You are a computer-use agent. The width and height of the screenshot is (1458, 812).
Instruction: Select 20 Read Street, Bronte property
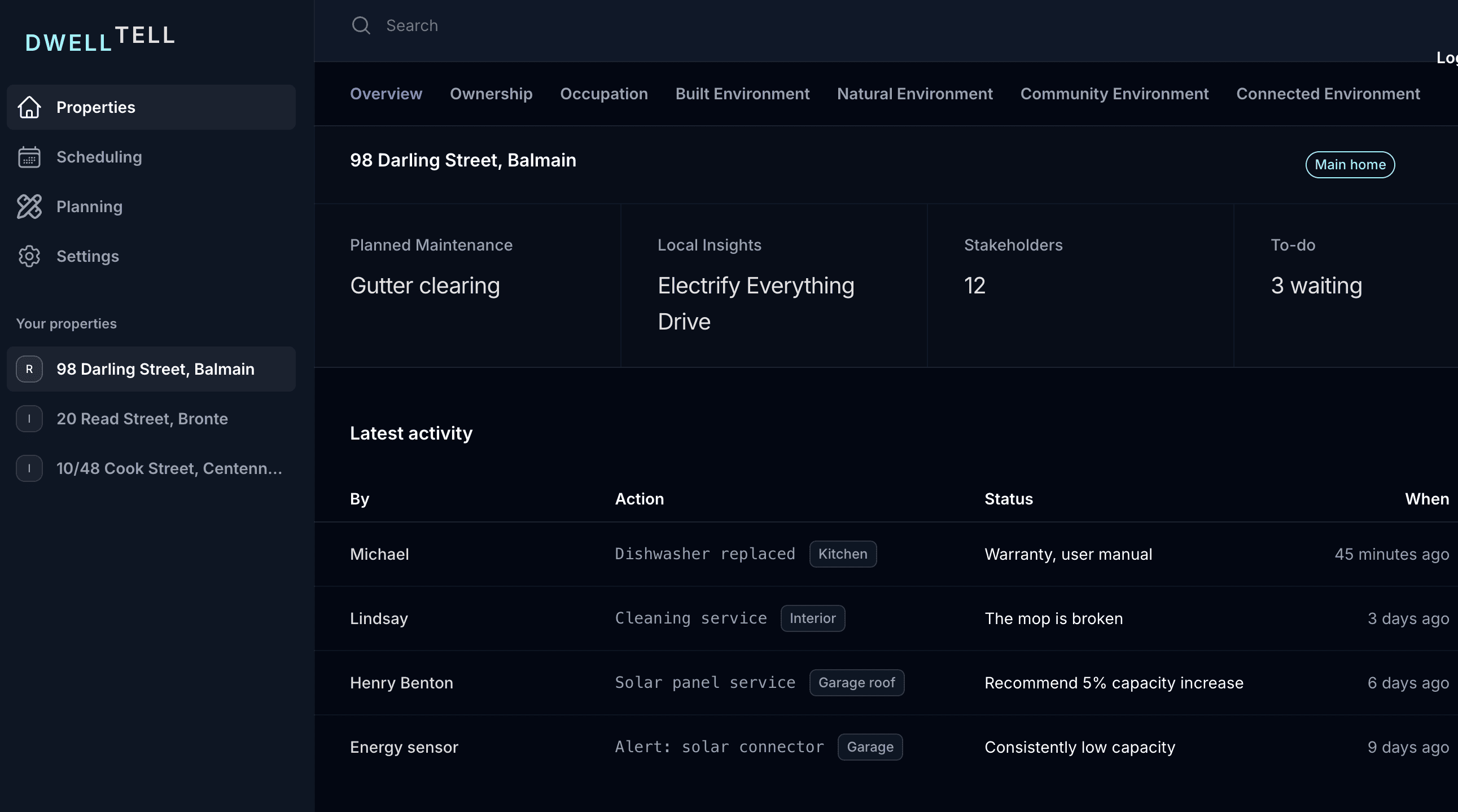pos(142,419)
